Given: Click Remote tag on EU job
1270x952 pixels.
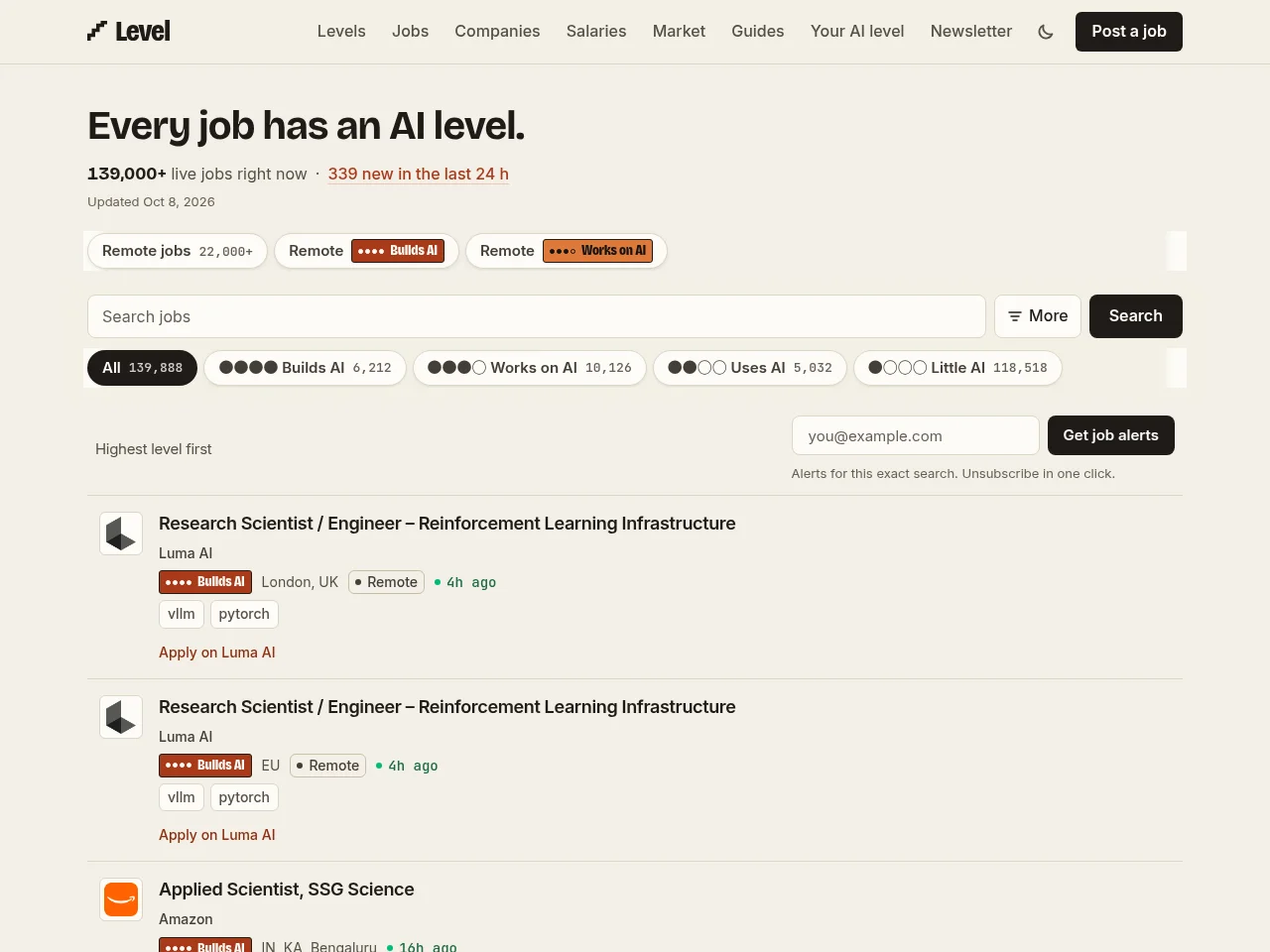Looking at the screenshot, I should pos(328,766).
